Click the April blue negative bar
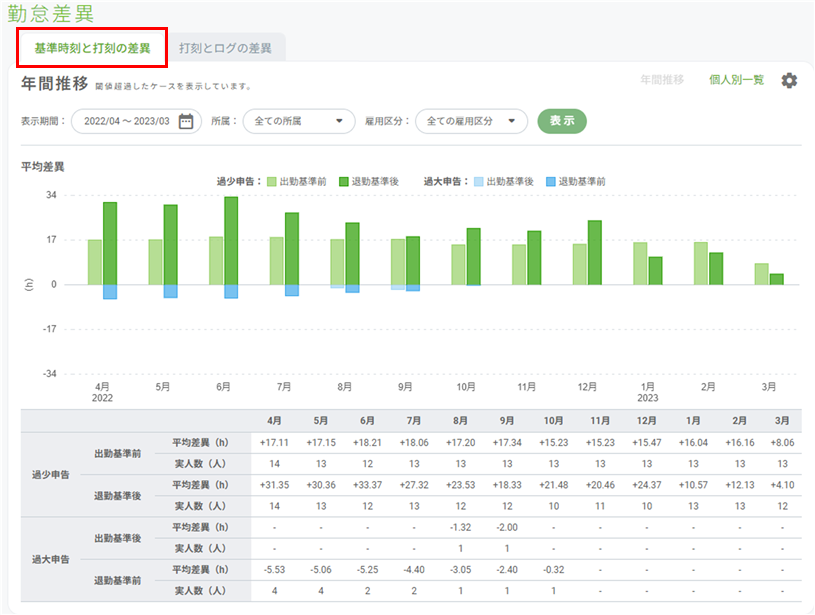This screenshot has height=615, width=815. (110, 292)
